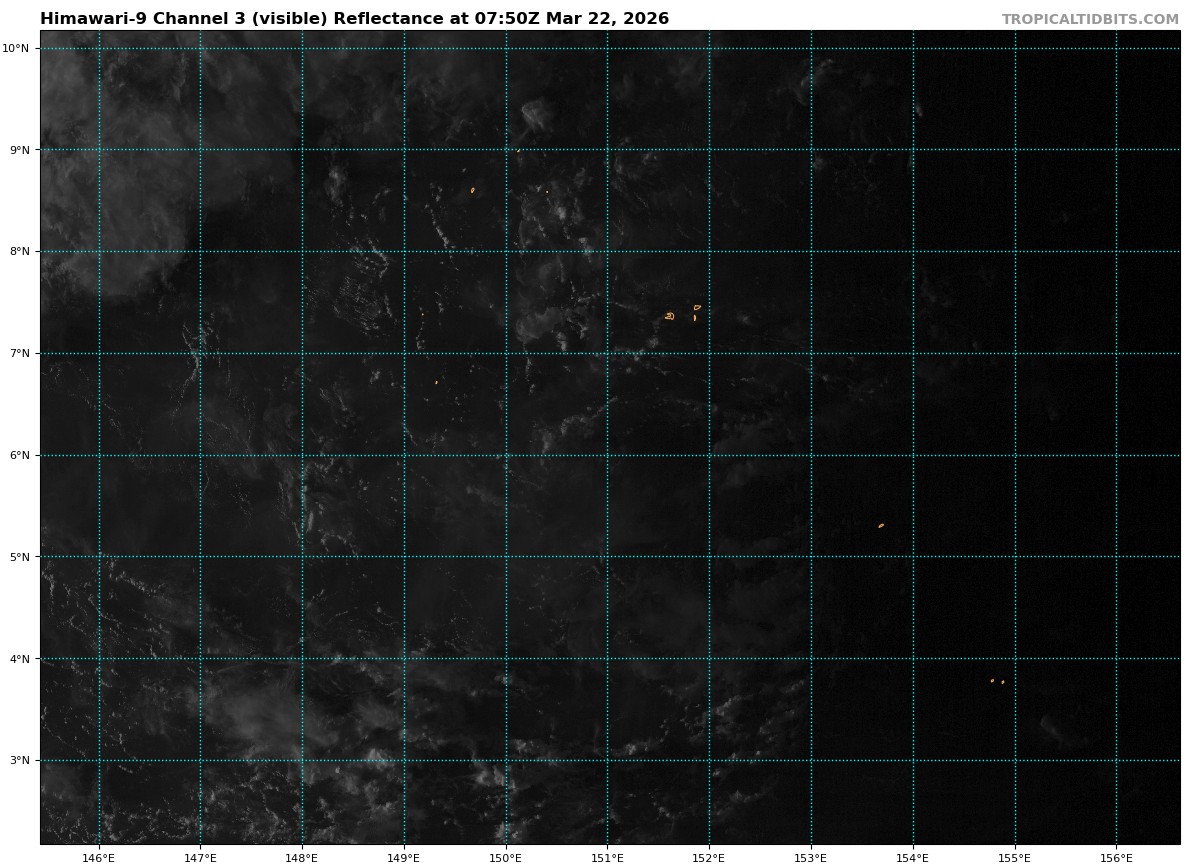Viewport: 1200px width, 867px height.
Task: Click the orange island outline near 5.3°N 153.7°E
Action: point(881,525)
